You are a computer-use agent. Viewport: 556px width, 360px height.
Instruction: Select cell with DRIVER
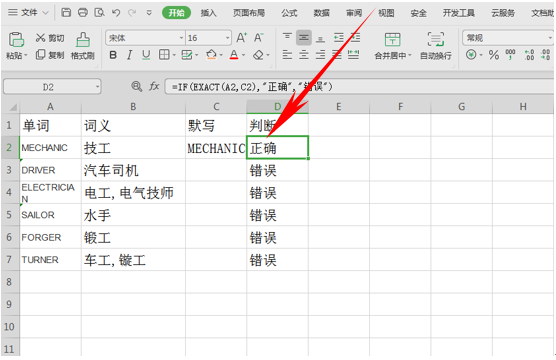(x=50, y=170)
